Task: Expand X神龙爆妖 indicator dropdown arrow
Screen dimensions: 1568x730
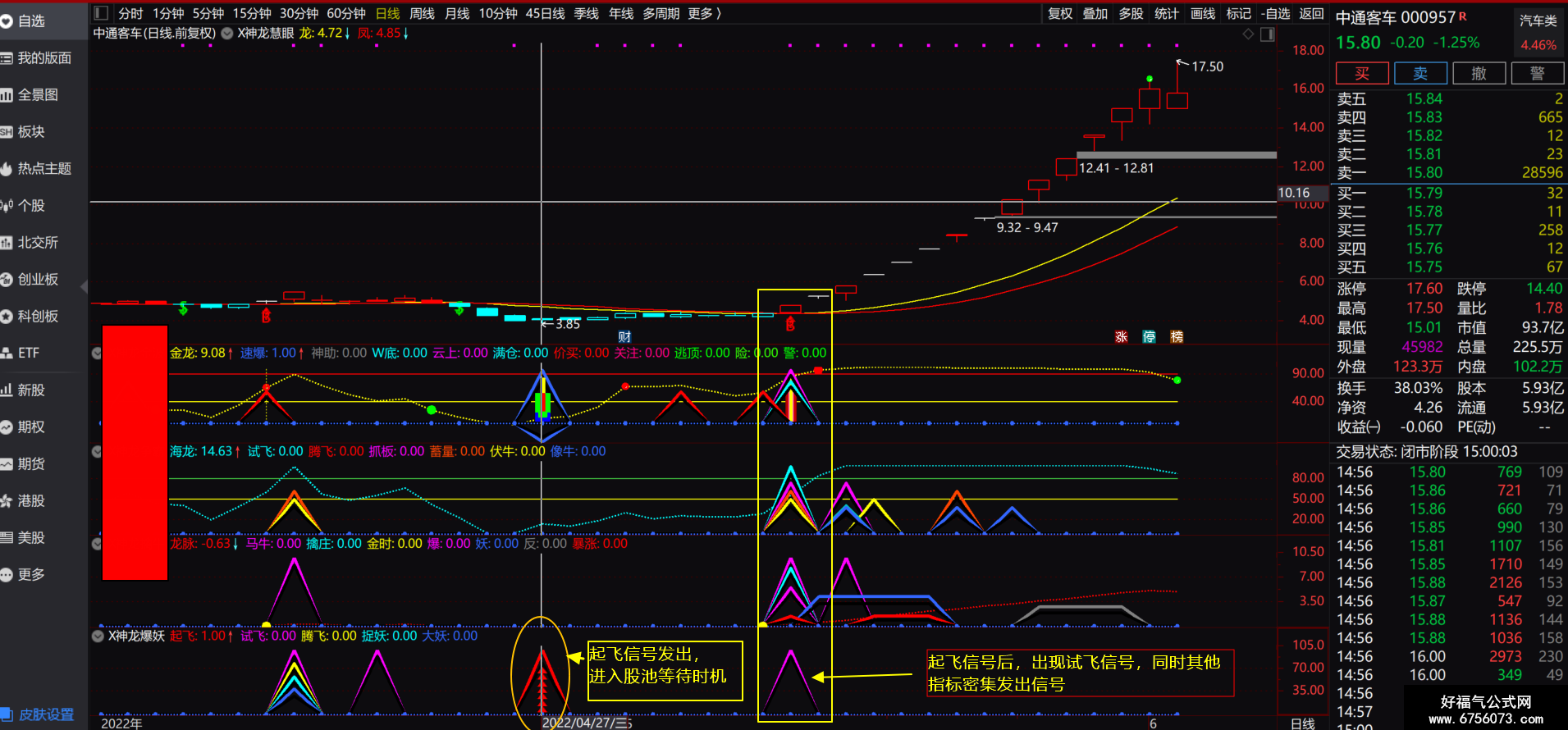Action: (x=98, y=636)
